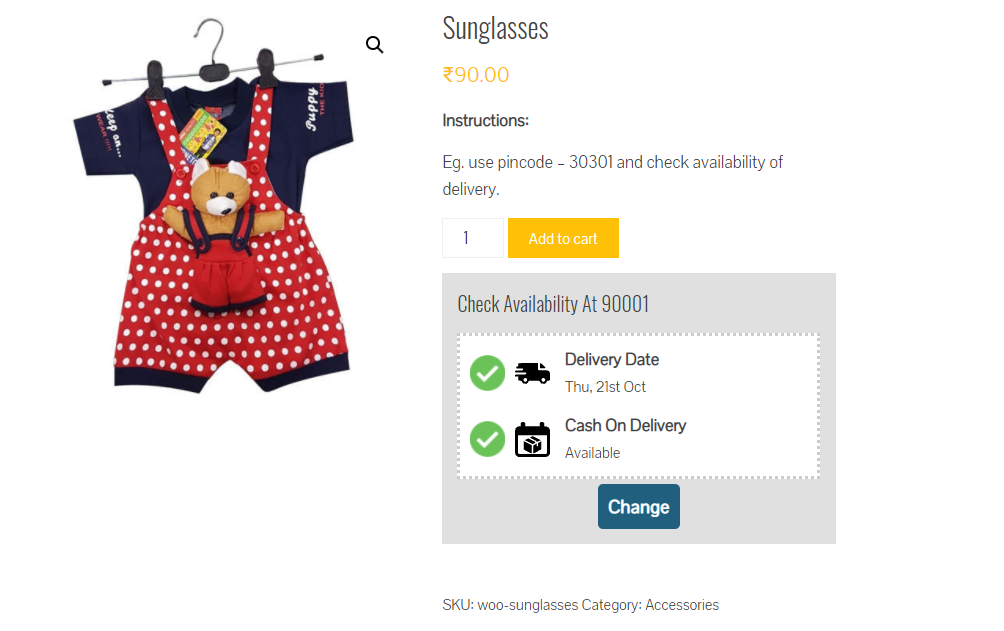Screen dimensions: 1004x631
Task: Click the Delivery Date label
Action: pyautogui.click(x=612, y=360)
